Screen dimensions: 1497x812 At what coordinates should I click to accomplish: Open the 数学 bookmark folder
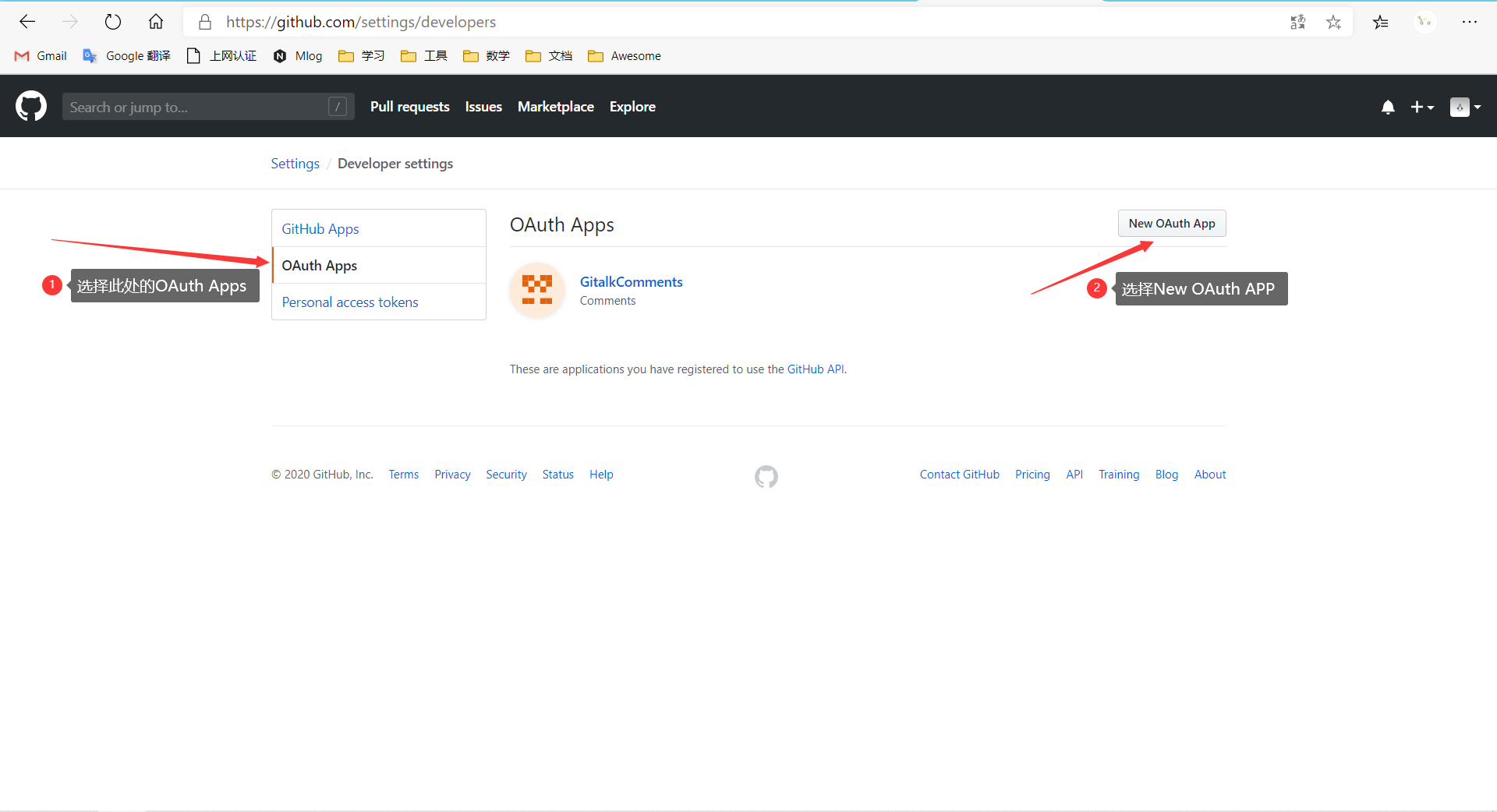click(487, 56)
